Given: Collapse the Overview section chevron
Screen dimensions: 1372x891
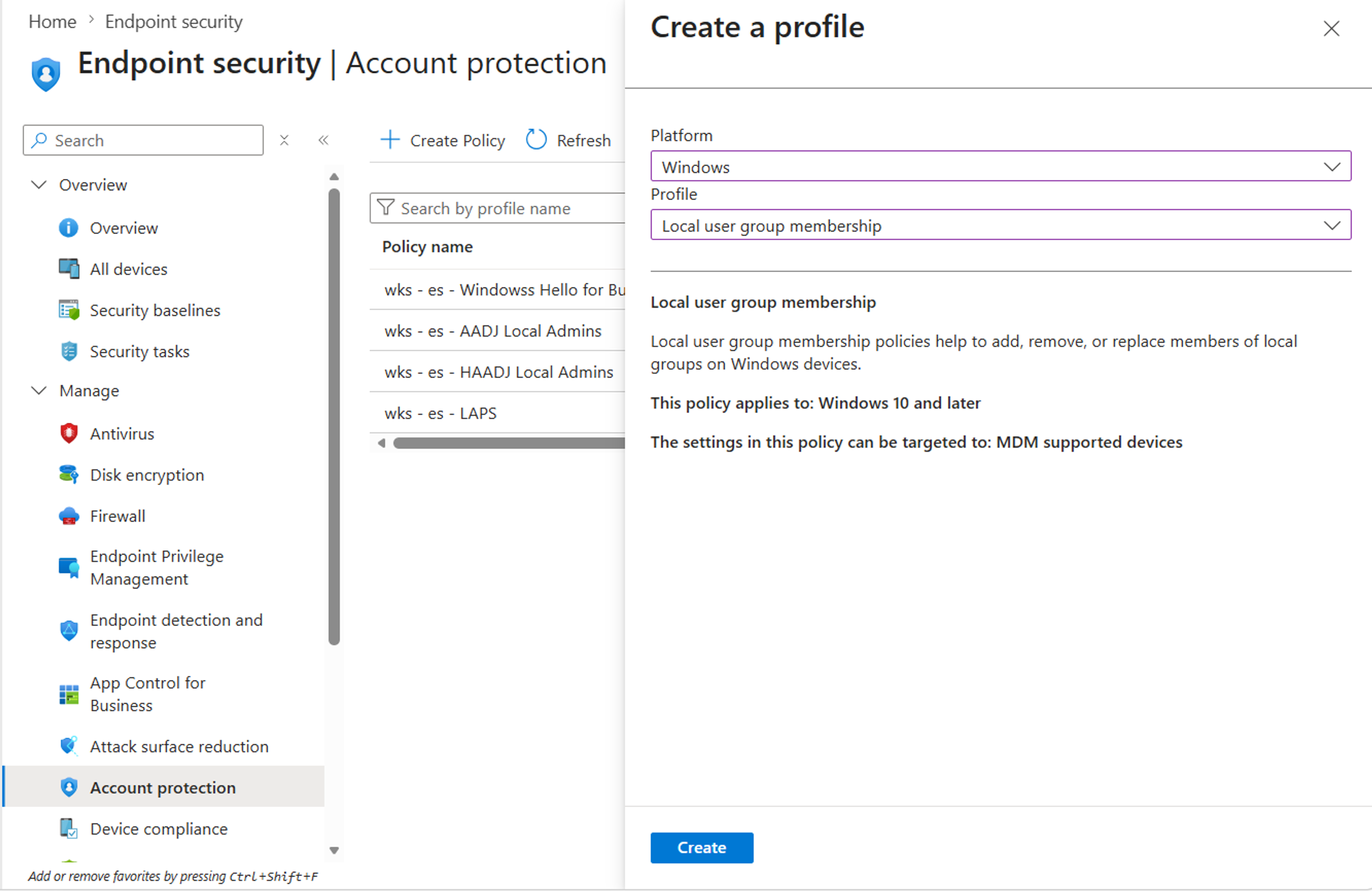Looking at the screenshot, I should [x=39, y=184].
